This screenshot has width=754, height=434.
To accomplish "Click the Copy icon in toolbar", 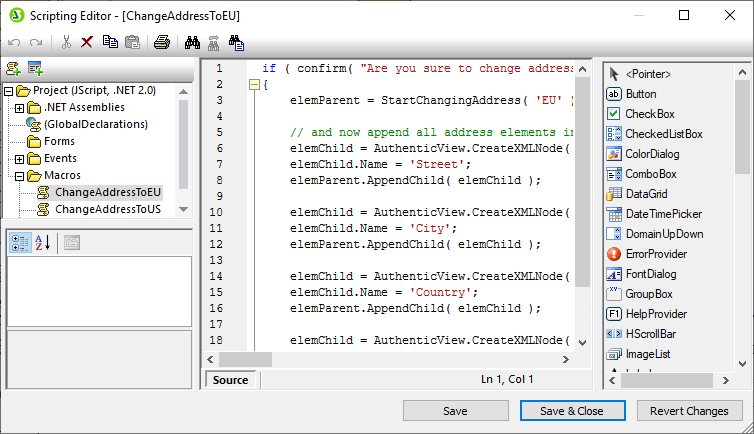I will (x=109, y=42).
